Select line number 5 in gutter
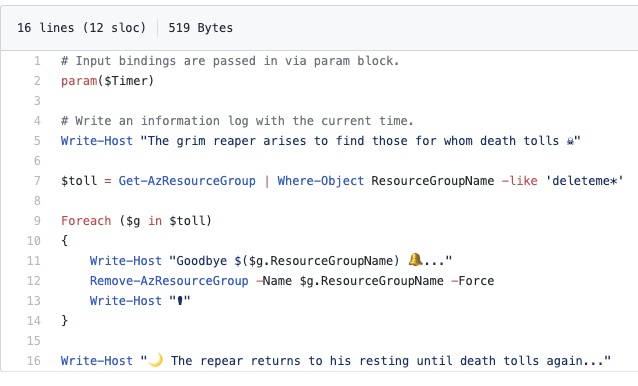This screenshot has height=386, width=638. click(37, 141)
